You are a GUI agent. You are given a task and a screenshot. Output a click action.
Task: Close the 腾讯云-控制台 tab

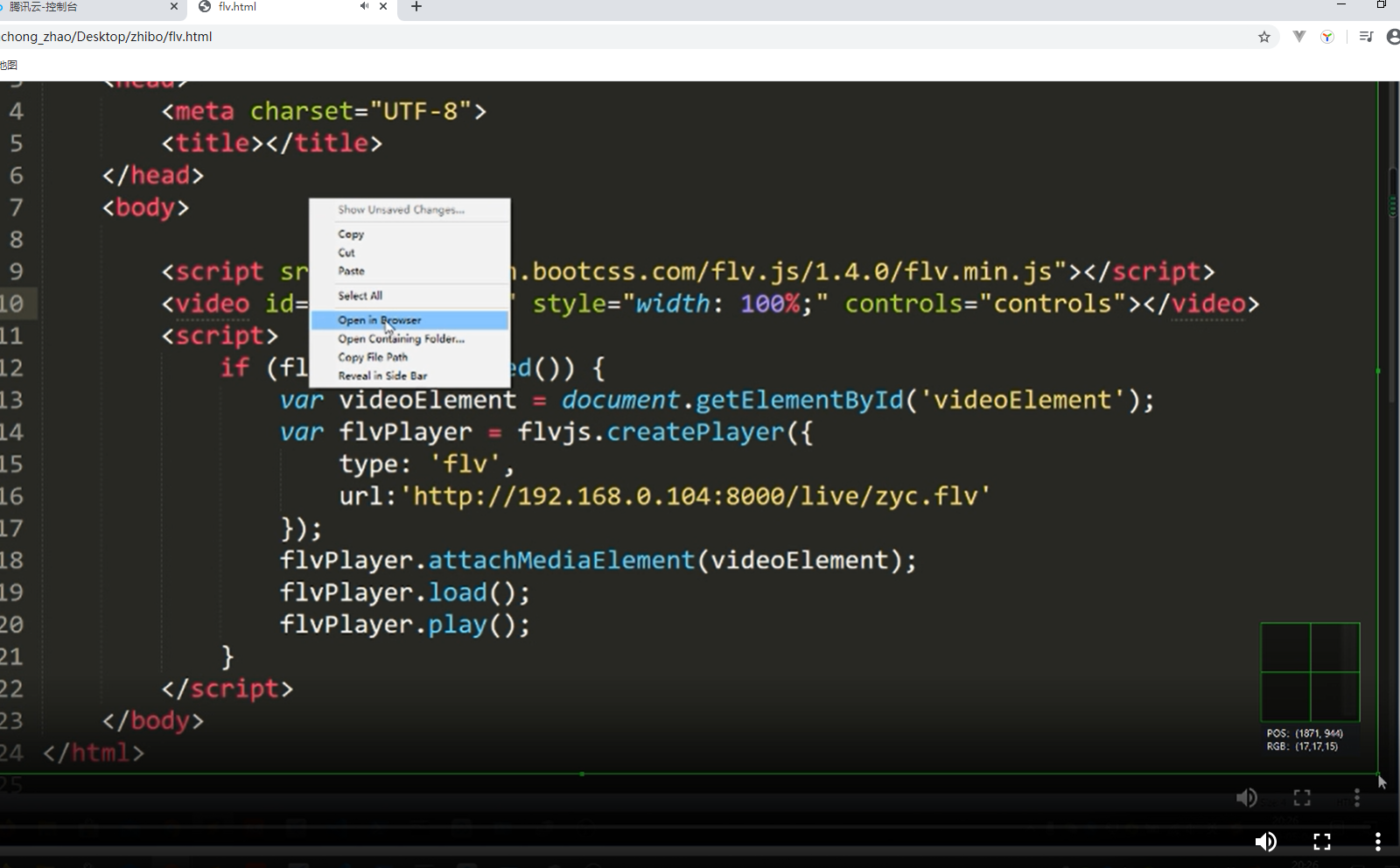coord(173,6)
